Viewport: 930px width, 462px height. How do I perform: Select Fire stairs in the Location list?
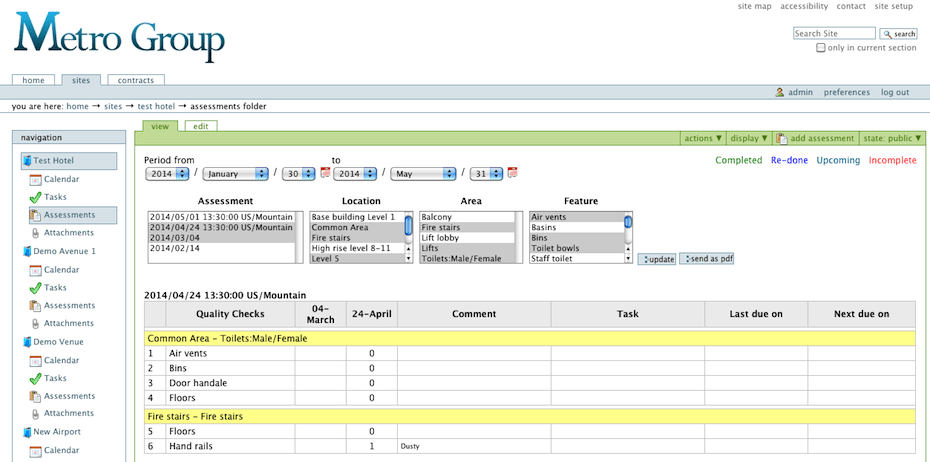[x=355, y=238]
